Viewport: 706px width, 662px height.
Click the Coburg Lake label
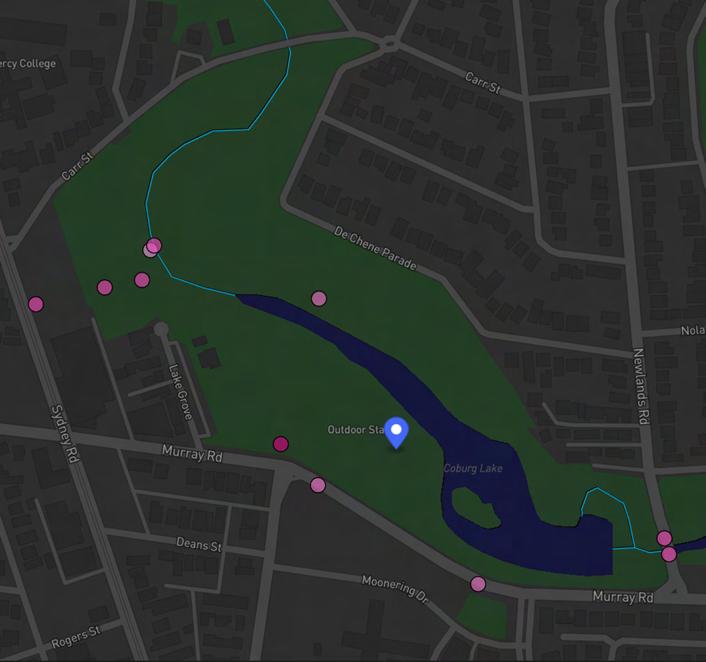(473, 468)
